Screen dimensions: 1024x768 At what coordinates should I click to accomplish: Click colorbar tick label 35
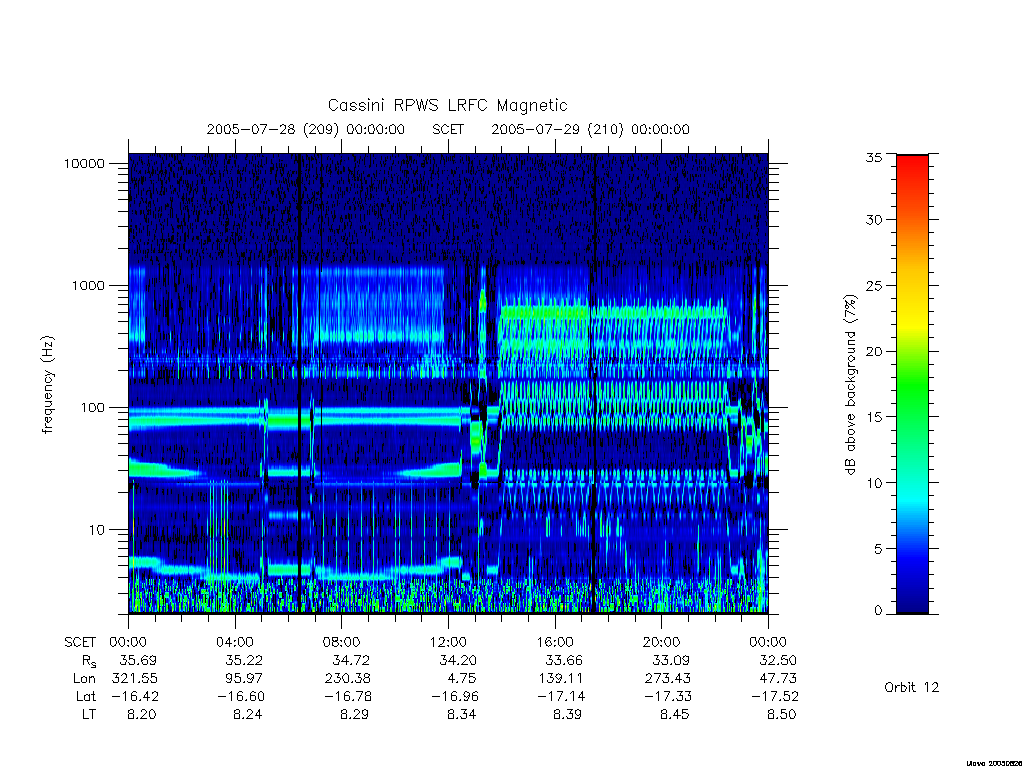tap(873, 157)
